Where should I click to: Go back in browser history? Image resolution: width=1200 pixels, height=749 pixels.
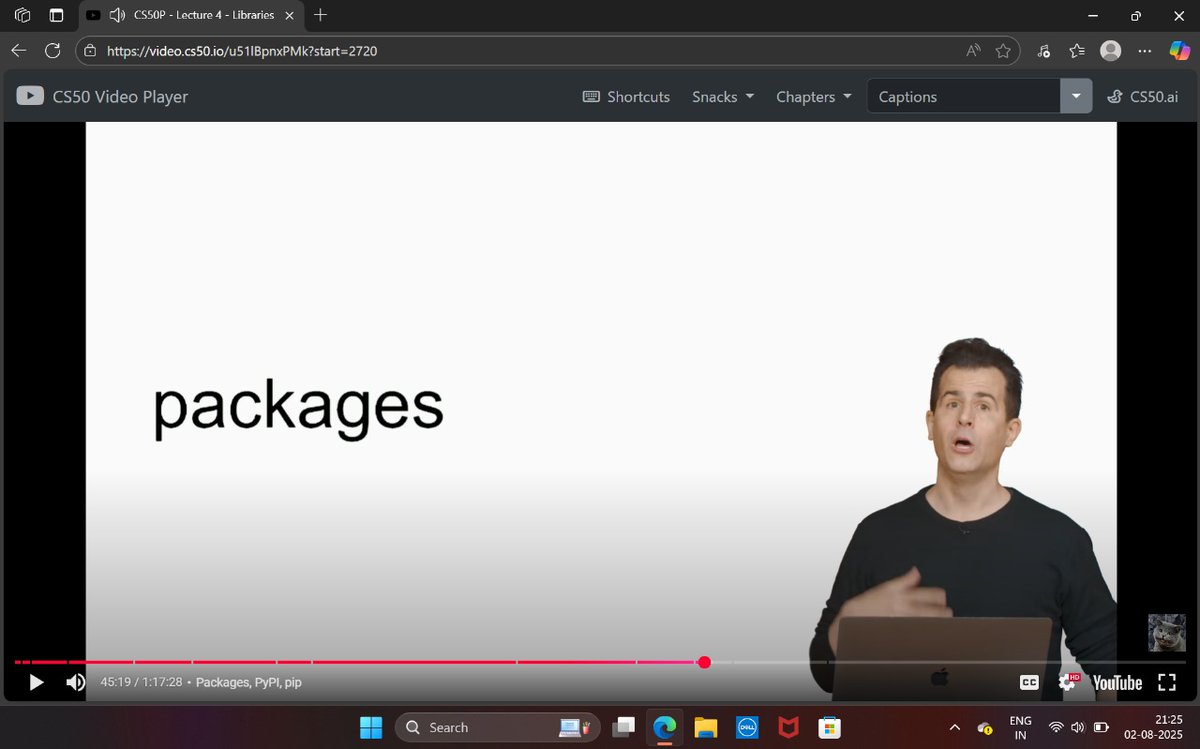(19, 50)
